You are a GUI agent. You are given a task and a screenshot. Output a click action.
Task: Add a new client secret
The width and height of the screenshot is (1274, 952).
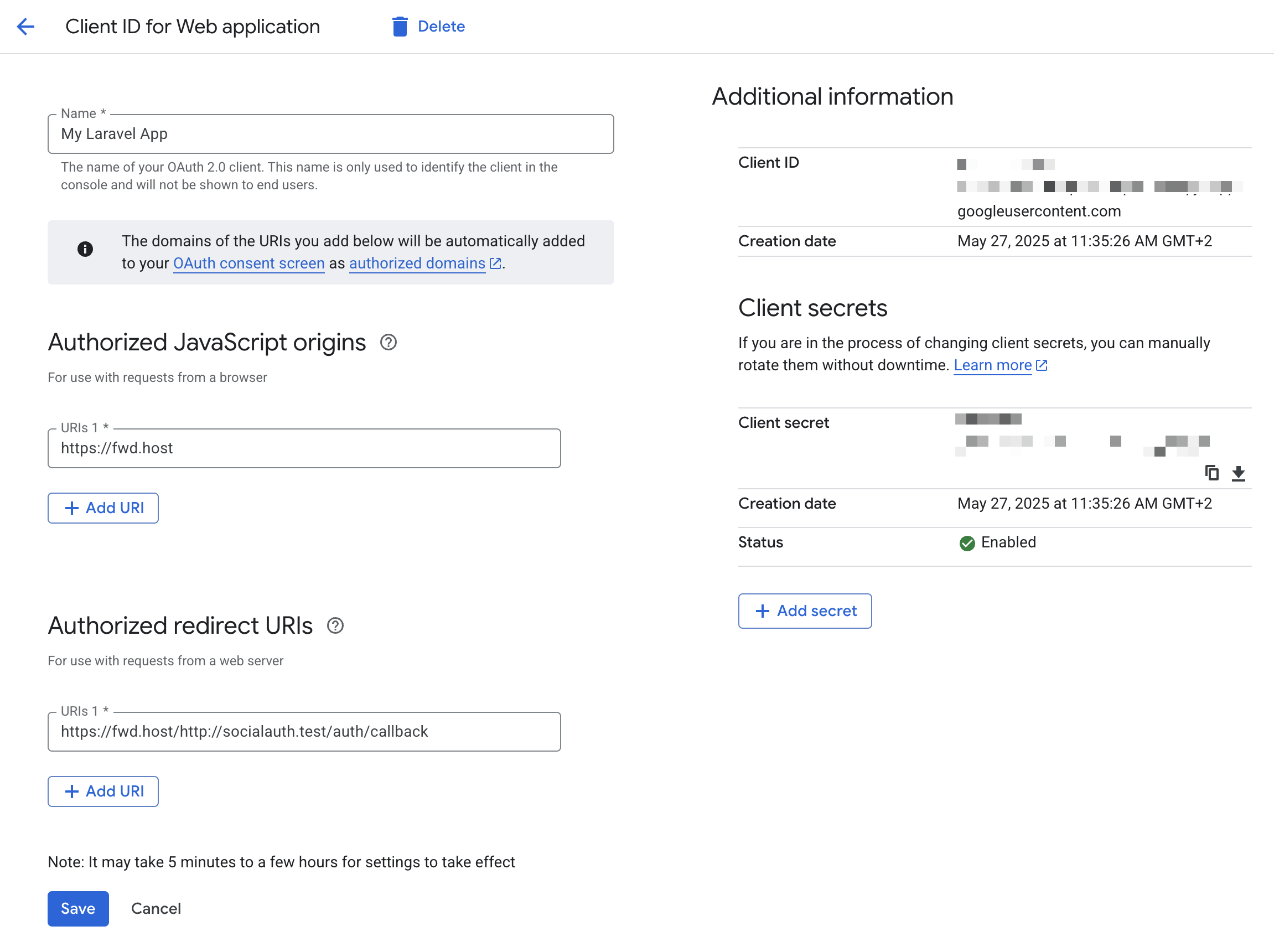805,611
